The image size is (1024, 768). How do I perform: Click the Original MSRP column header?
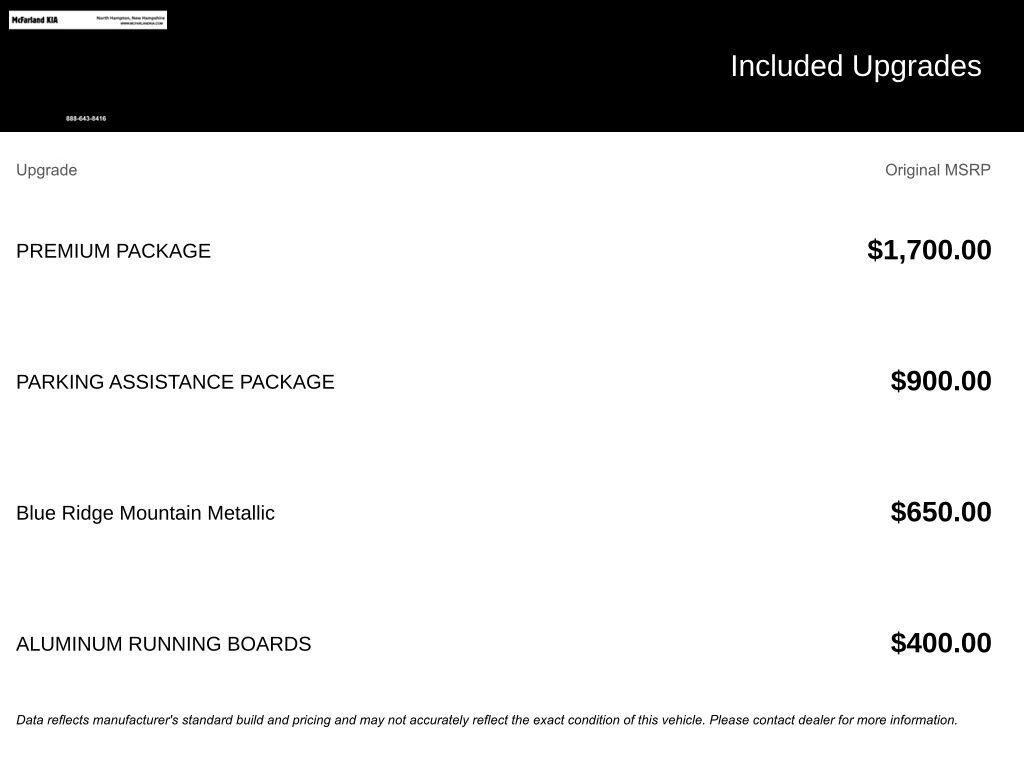click(937, 170)
